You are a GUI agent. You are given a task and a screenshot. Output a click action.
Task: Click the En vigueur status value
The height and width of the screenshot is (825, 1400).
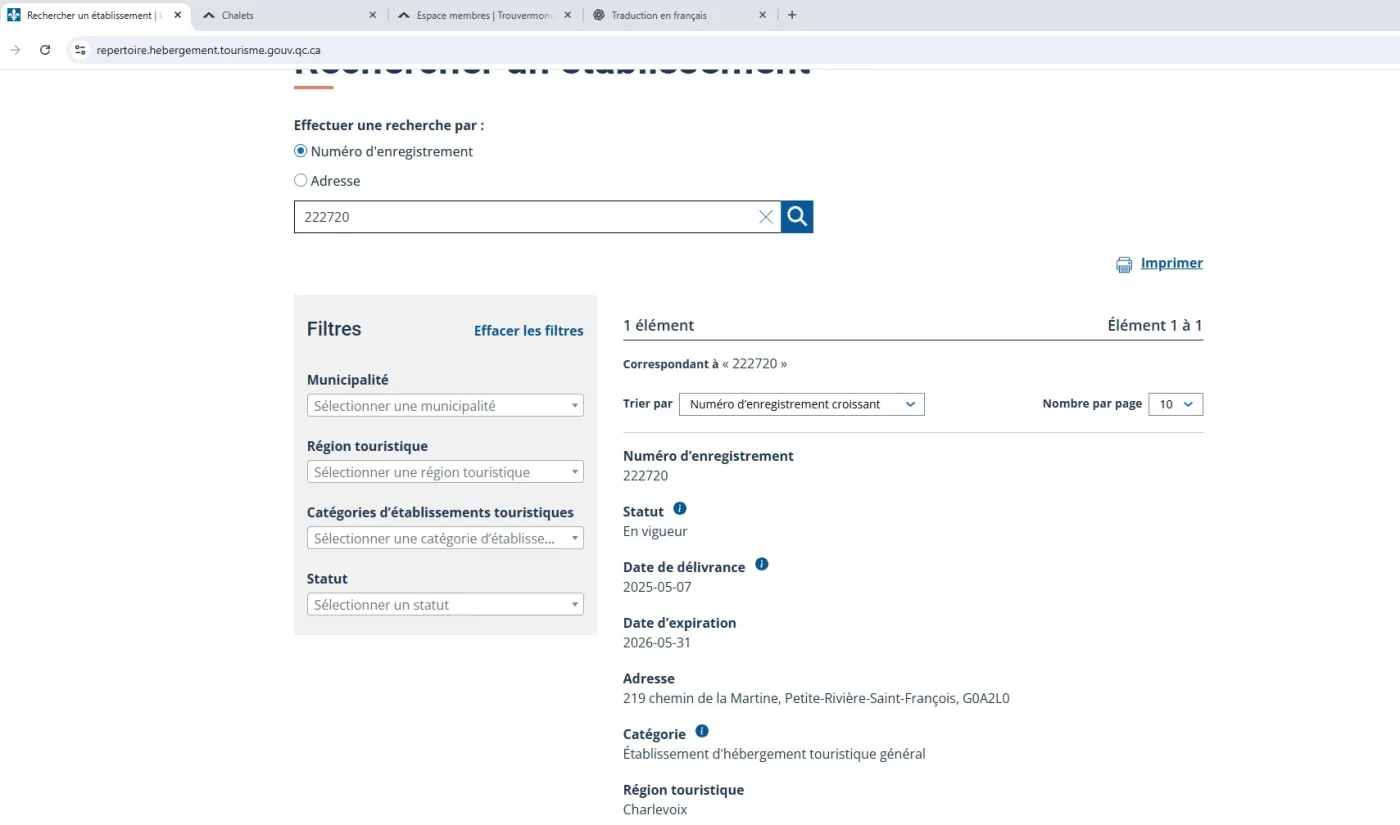click(655, 531)
